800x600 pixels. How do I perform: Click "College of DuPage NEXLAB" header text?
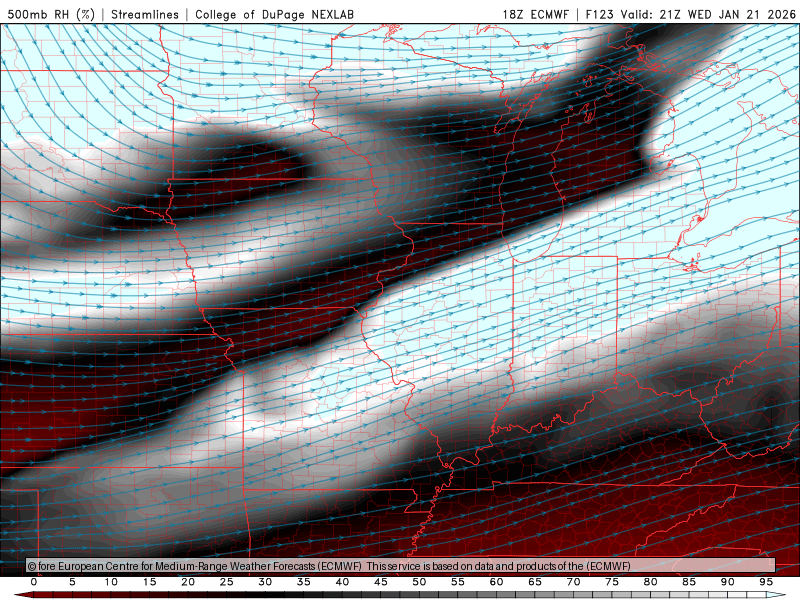(x=274, y=14)
